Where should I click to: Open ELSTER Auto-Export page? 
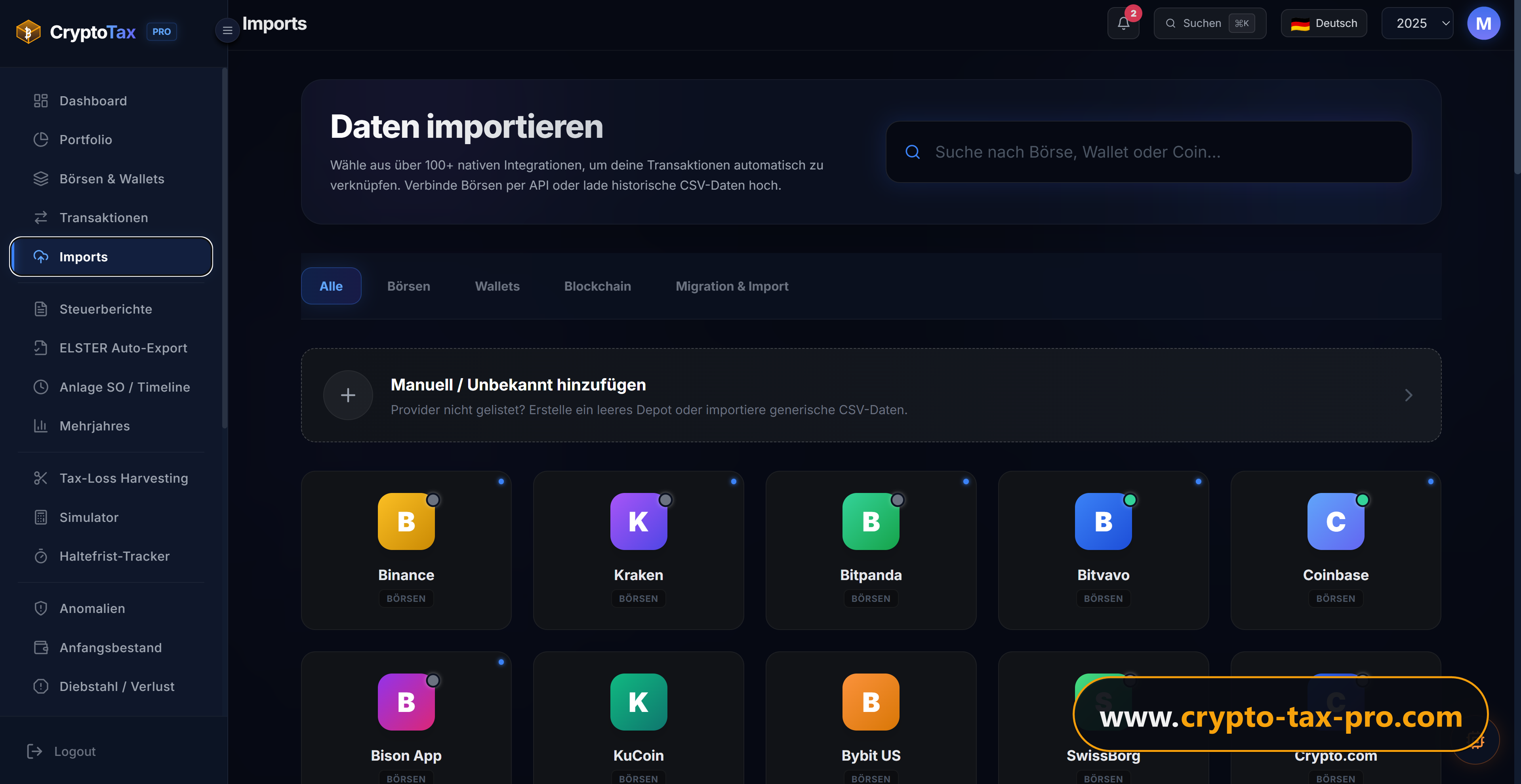pyautogui.click(x=111, y=348)
